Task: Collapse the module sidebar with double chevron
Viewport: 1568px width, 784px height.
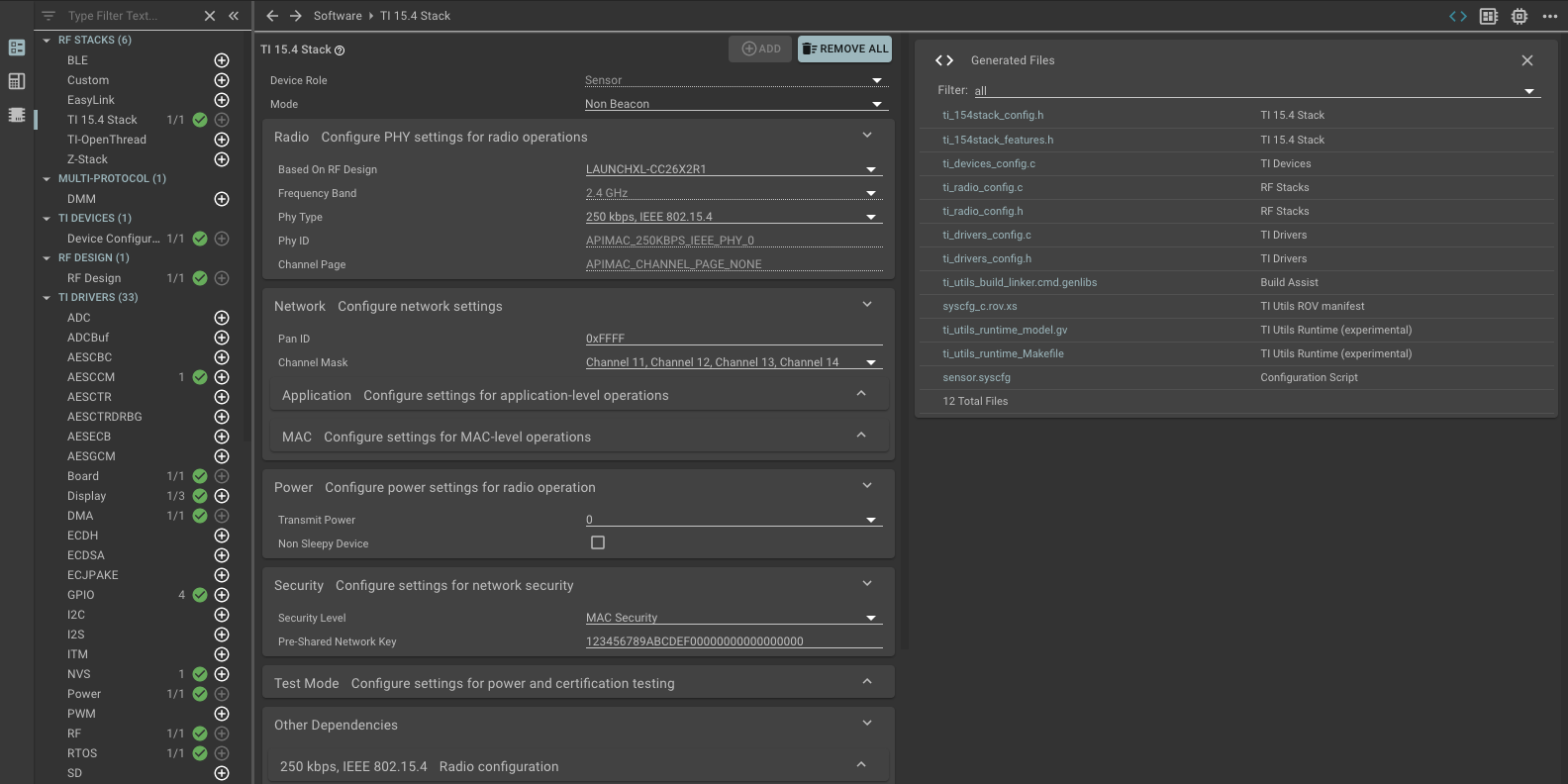Action: (x=234, y=16)
